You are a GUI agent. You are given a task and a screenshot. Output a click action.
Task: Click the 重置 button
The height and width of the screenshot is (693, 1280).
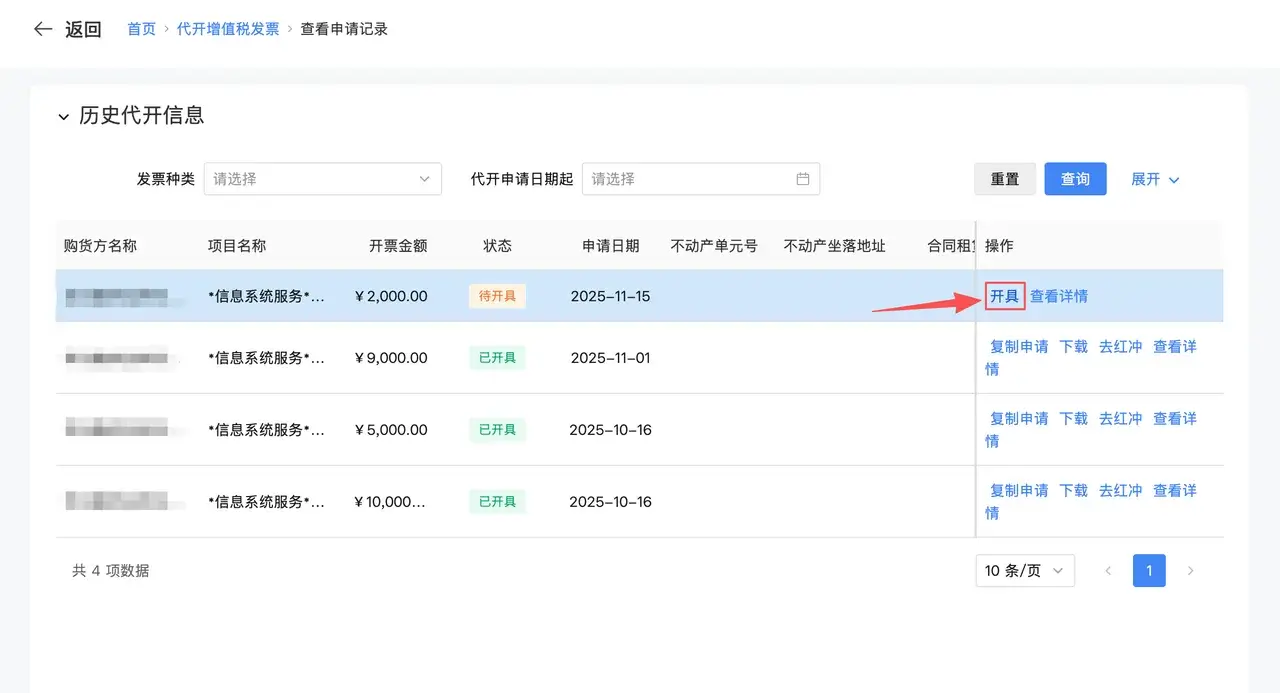pyautogui.click(x=1005, y=179)
